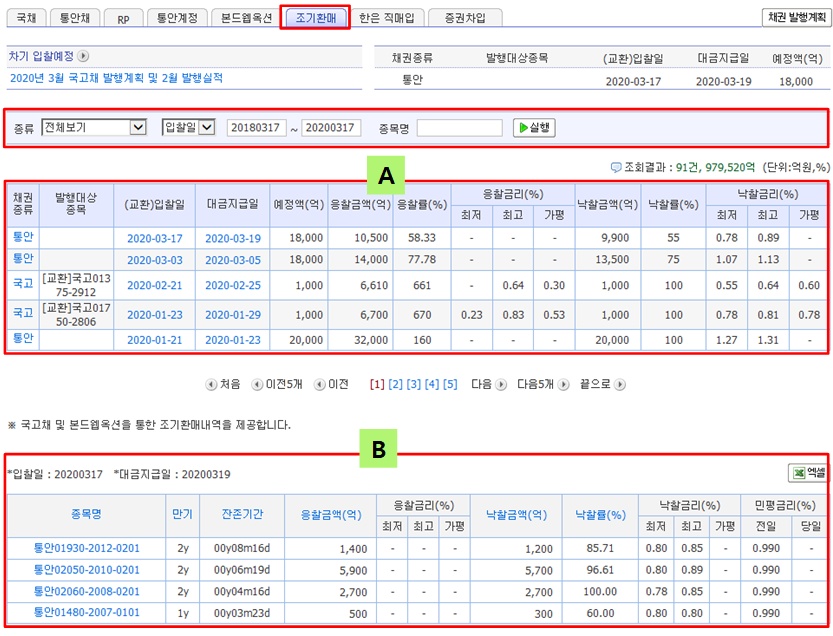The width and height of the screenshot is (833, 636).
Task: Go to previous page with 이전
Action: point(331,384)
